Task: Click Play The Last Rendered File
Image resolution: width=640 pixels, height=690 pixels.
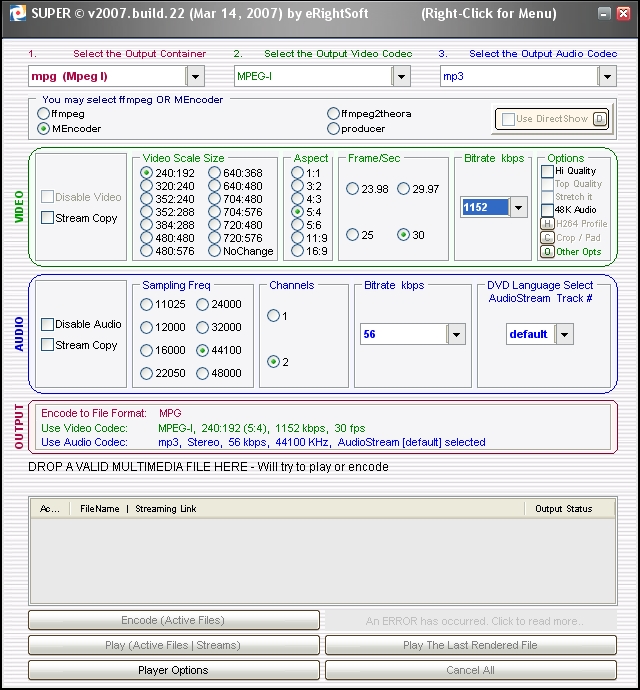Action: point(471,645)
